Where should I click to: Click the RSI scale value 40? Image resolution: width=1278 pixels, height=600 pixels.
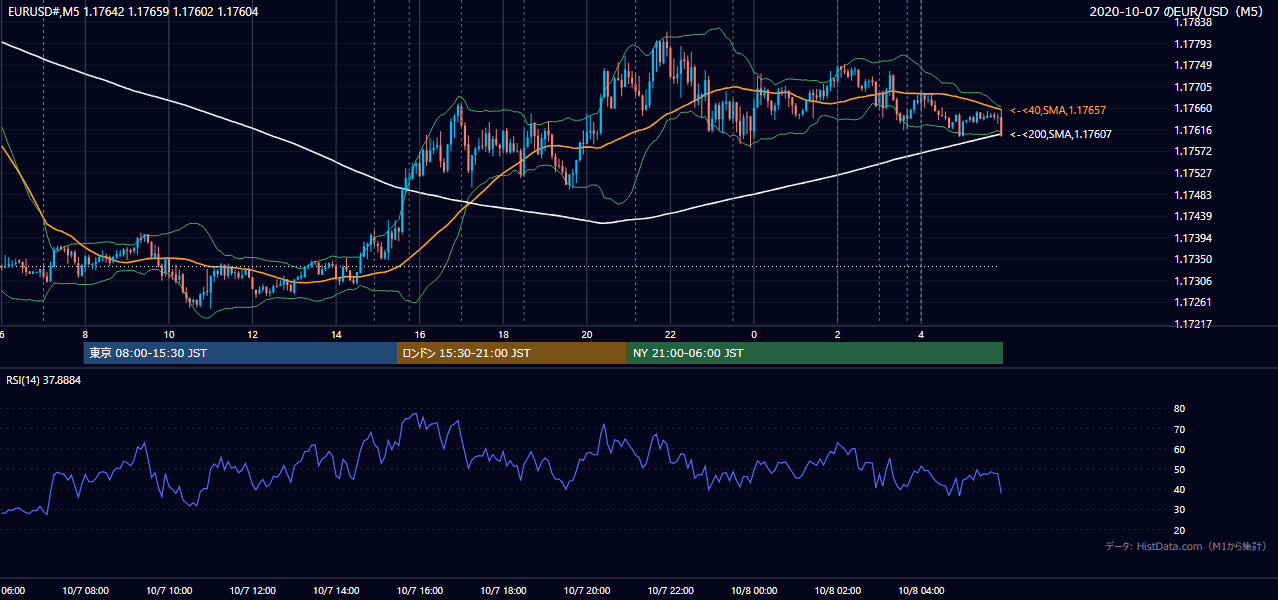pos(1179,489)
